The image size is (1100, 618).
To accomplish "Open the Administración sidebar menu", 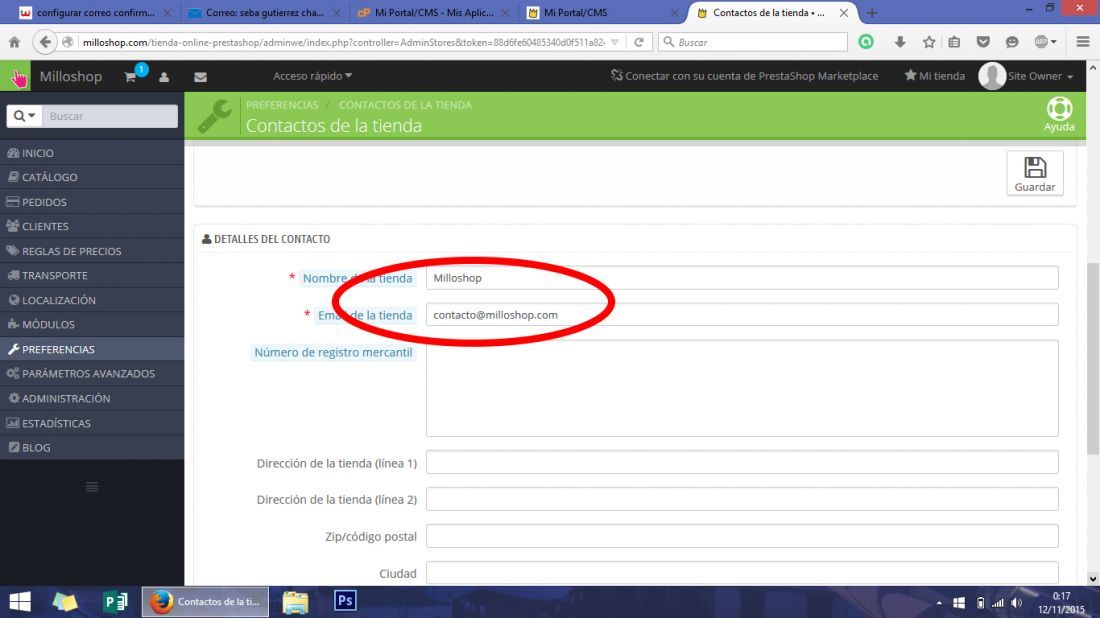I will click(92, 398).
